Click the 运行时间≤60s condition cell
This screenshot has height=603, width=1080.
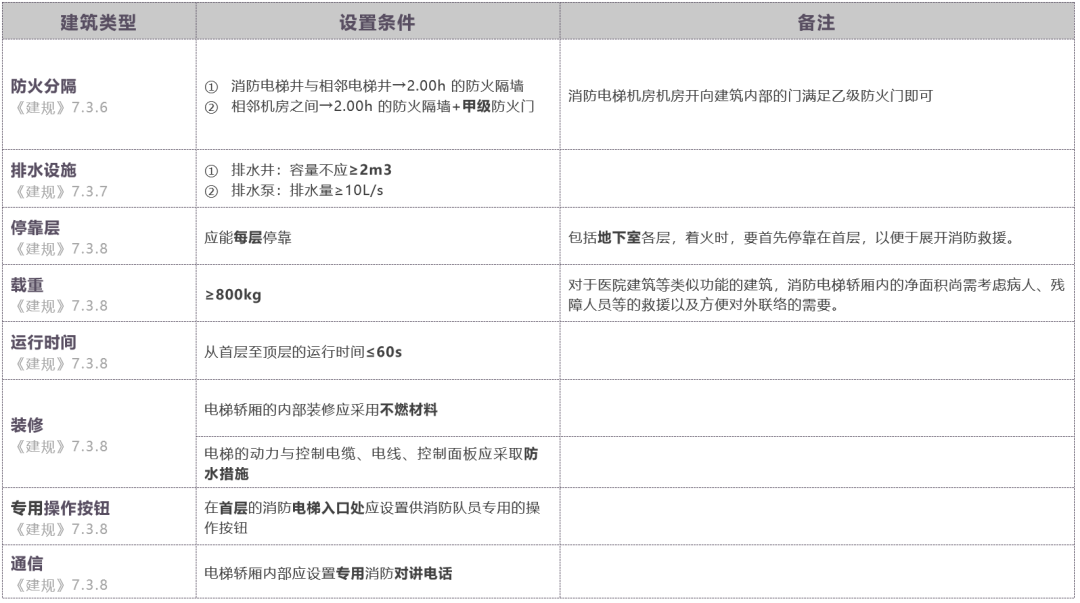pos(303,354)
